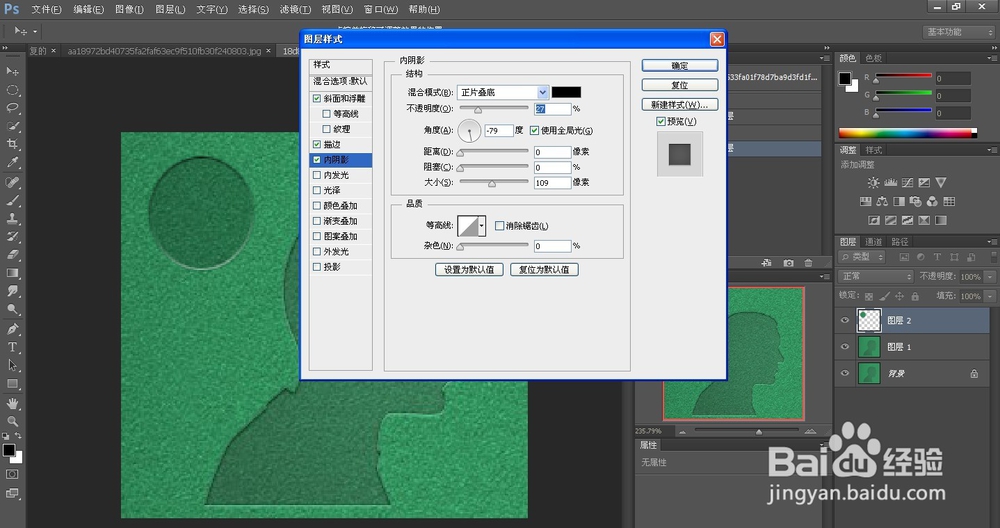1000x528 pixels.
Task: Open the 窗口(W) menu
Action: pos(380,10)
